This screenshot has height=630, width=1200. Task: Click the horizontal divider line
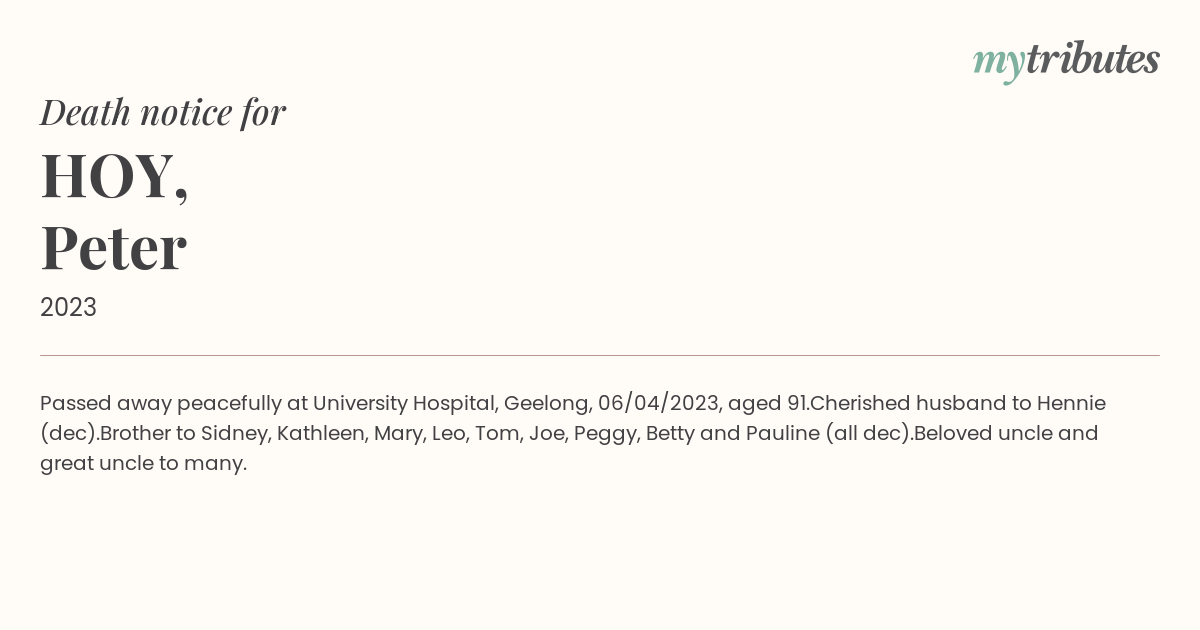coord(600,355)
